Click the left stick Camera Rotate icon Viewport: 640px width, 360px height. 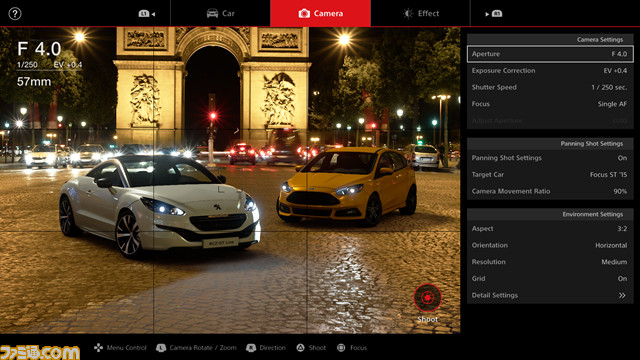coord(161,348)
